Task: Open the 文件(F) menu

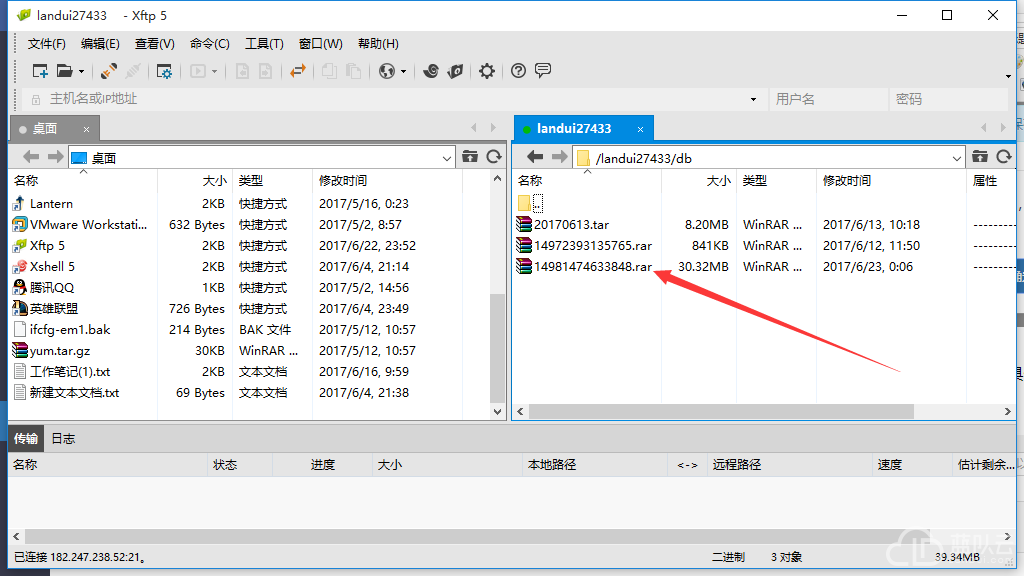Action: 47,43
